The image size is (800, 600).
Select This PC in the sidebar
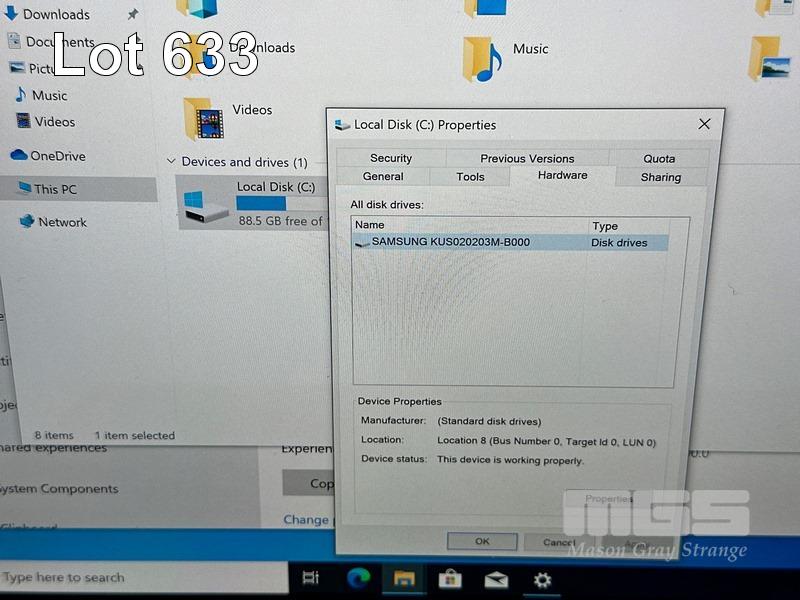tap(55, 189)
